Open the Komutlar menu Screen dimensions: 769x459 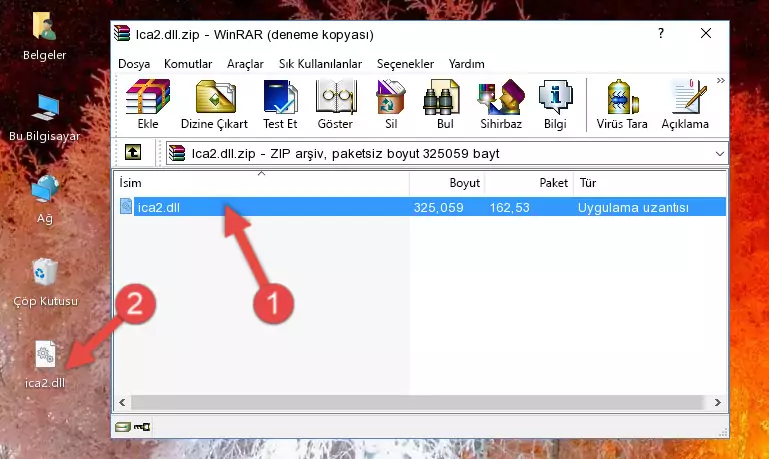(x=188, y=64)
